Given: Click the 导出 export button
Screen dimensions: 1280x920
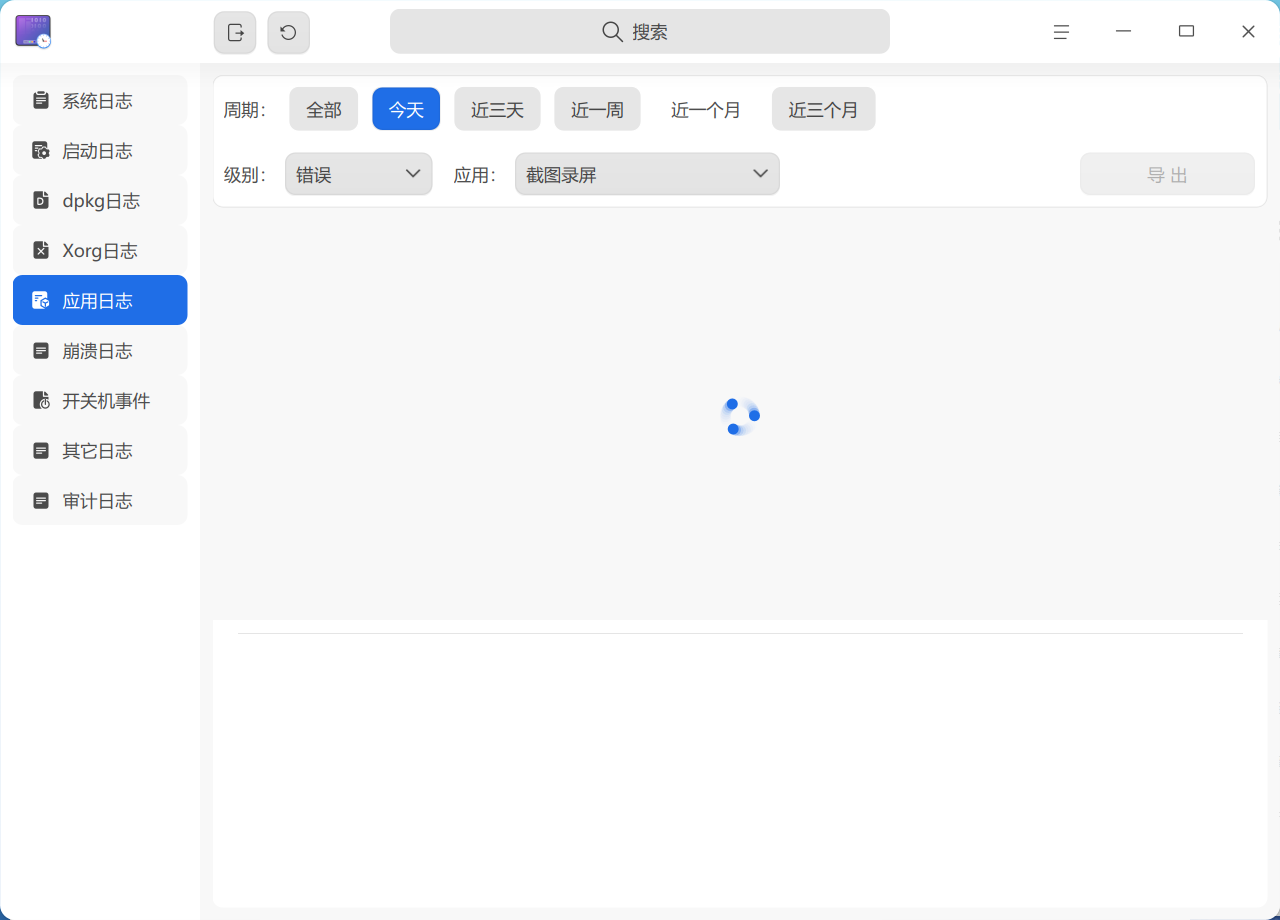Looking at the screenshot, I should [x=1167, y=174].
